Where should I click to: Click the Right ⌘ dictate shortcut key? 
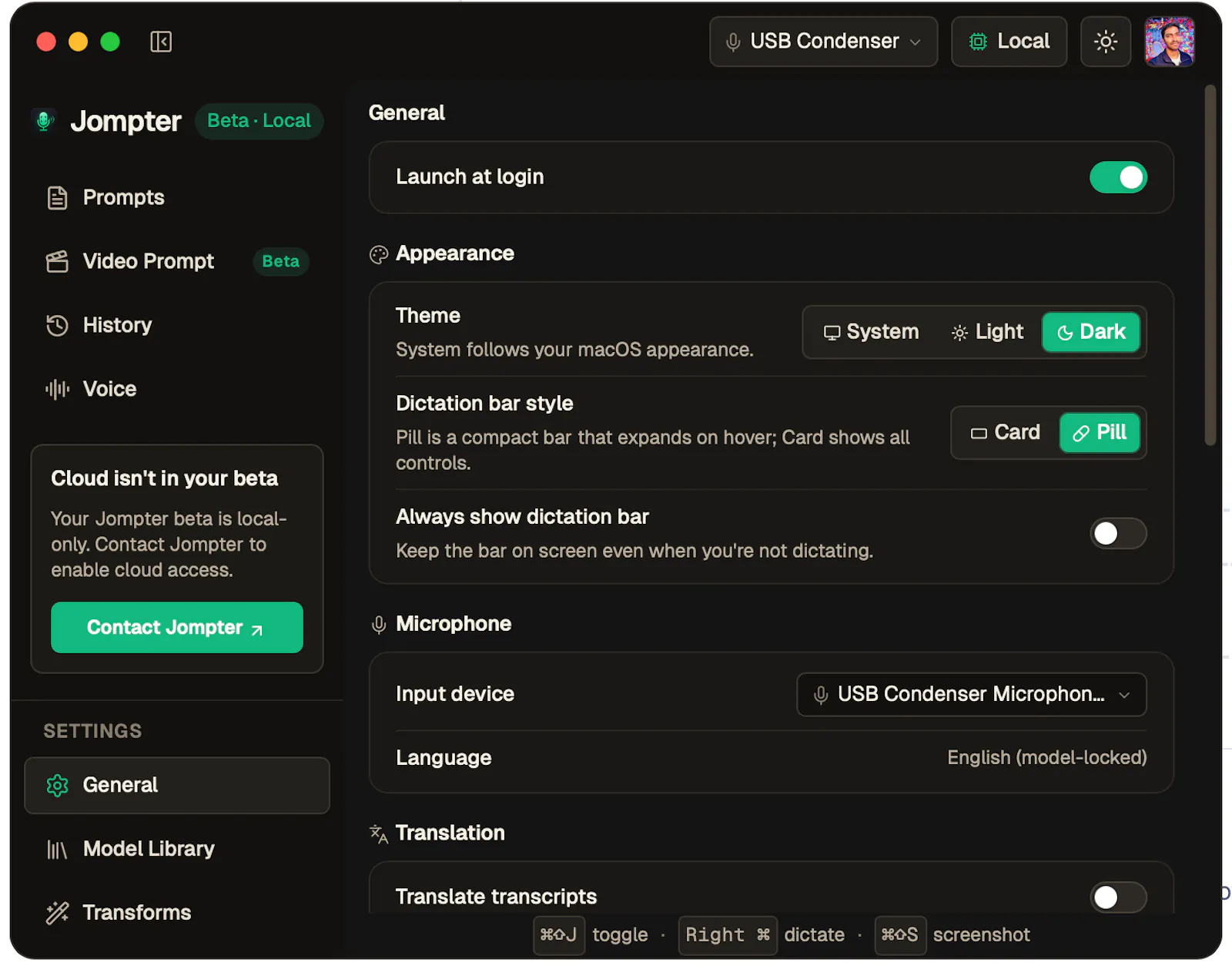[x=728, y=935]
